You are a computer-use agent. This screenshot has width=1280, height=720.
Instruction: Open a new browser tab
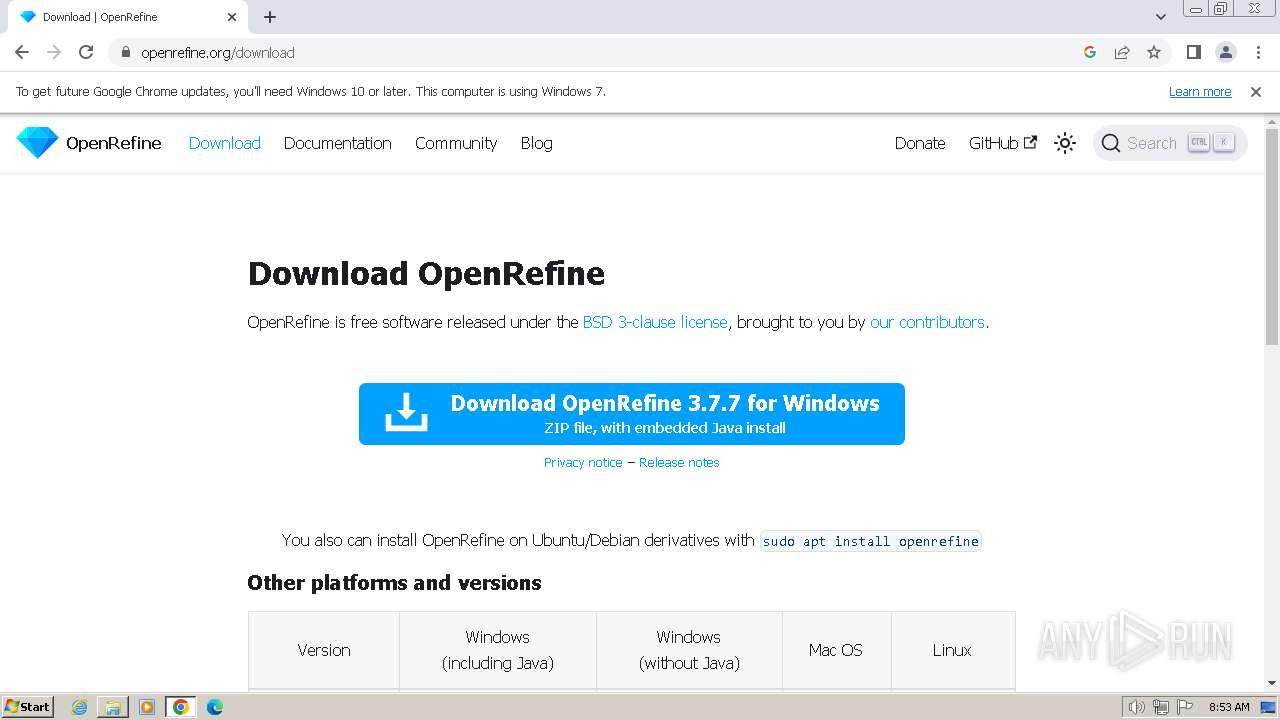click(x=270, y=17)
